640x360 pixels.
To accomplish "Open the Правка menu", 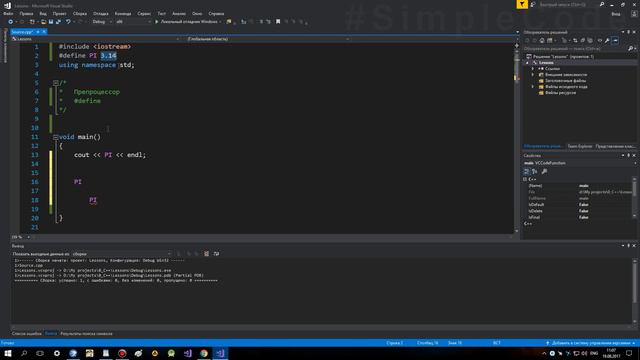I will (26, 13).
